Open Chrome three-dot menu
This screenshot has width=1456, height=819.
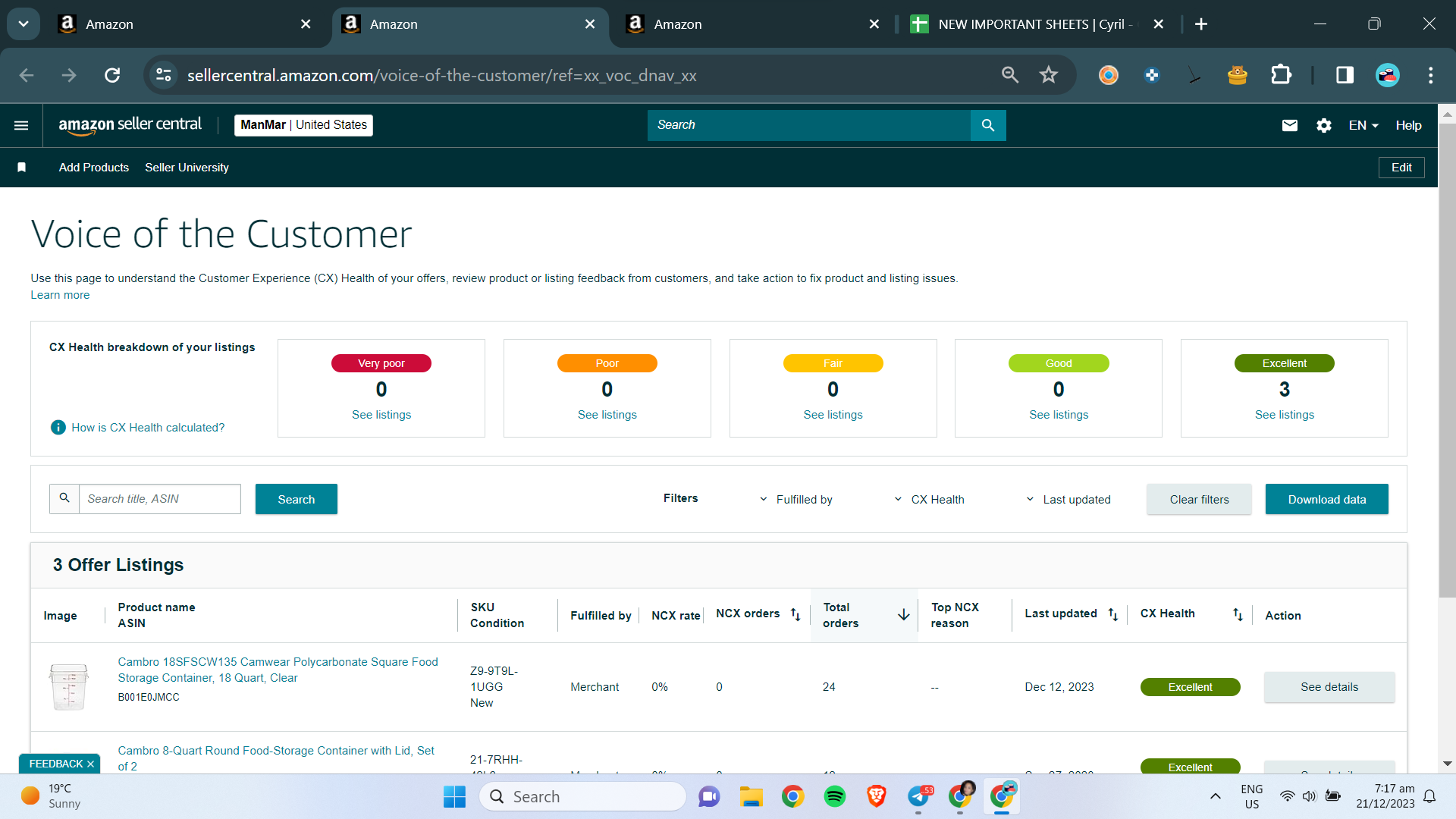[x=1431, y=75]
